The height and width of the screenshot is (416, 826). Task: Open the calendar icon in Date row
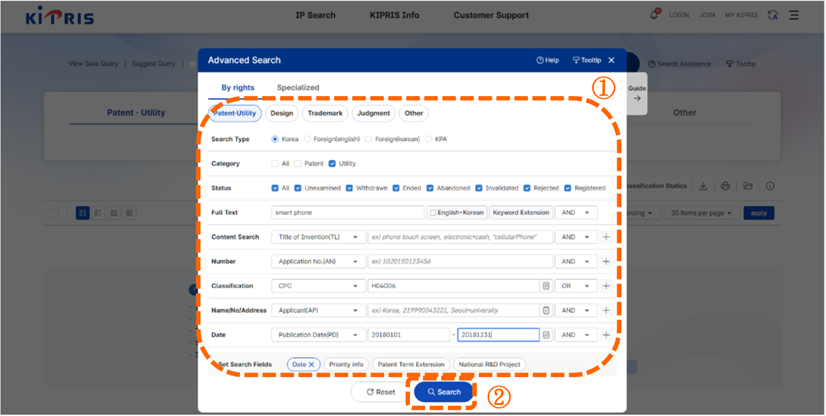click(x=546, y=335)
